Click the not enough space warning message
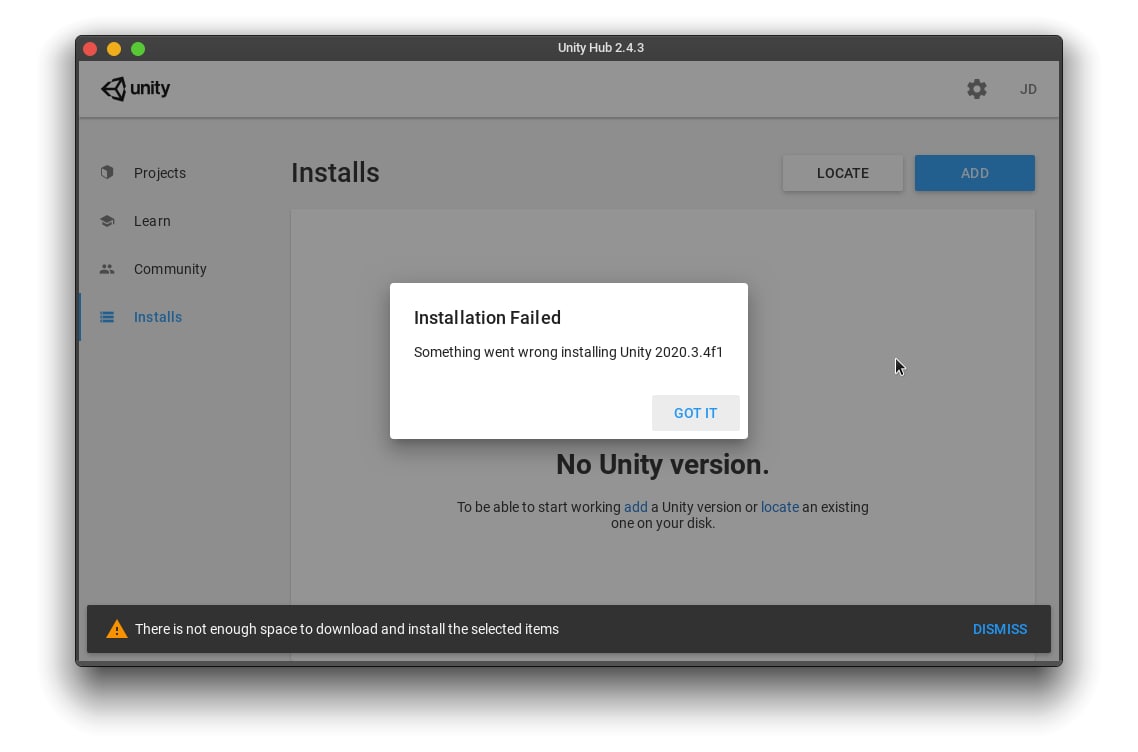This screenshot has width=1138, height=752. [347, 629]
